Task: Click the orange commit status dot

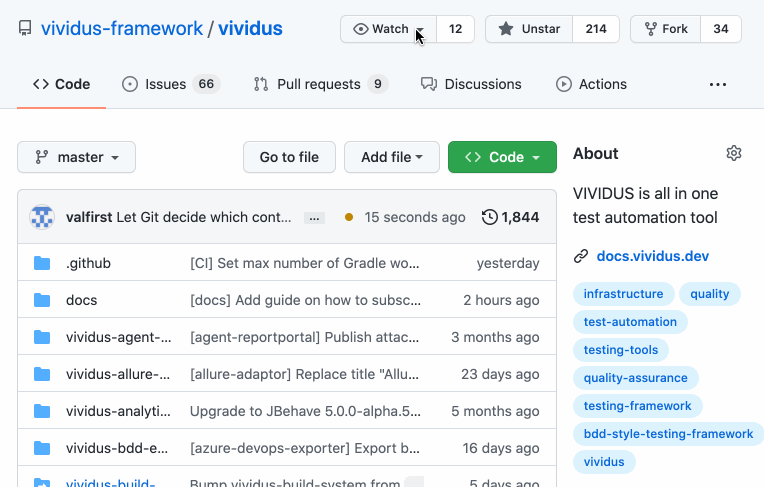Action: tap(348, 217)
